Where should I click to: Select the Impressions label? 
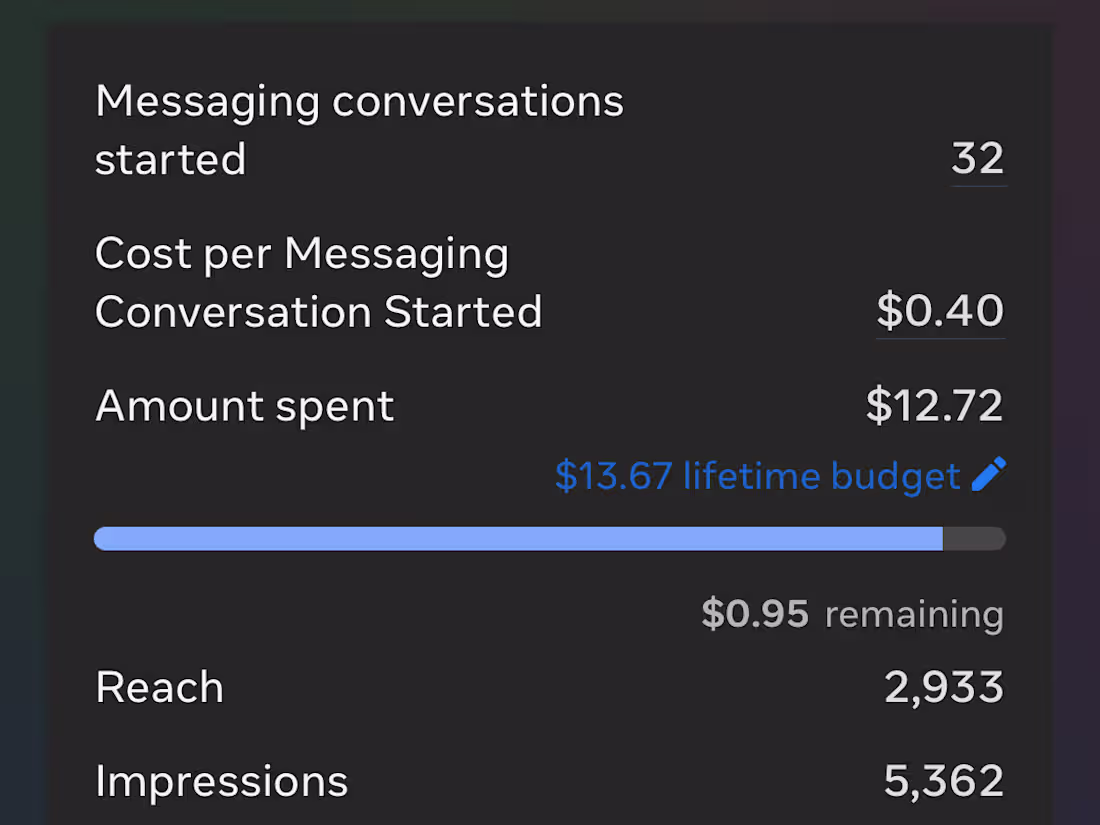pyautogui.click(x=221, y=781)
